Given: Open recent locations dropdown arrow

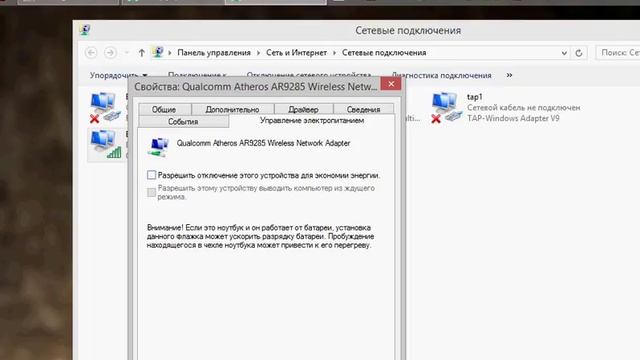Looking at the screenshot, I should click(127, 53).
